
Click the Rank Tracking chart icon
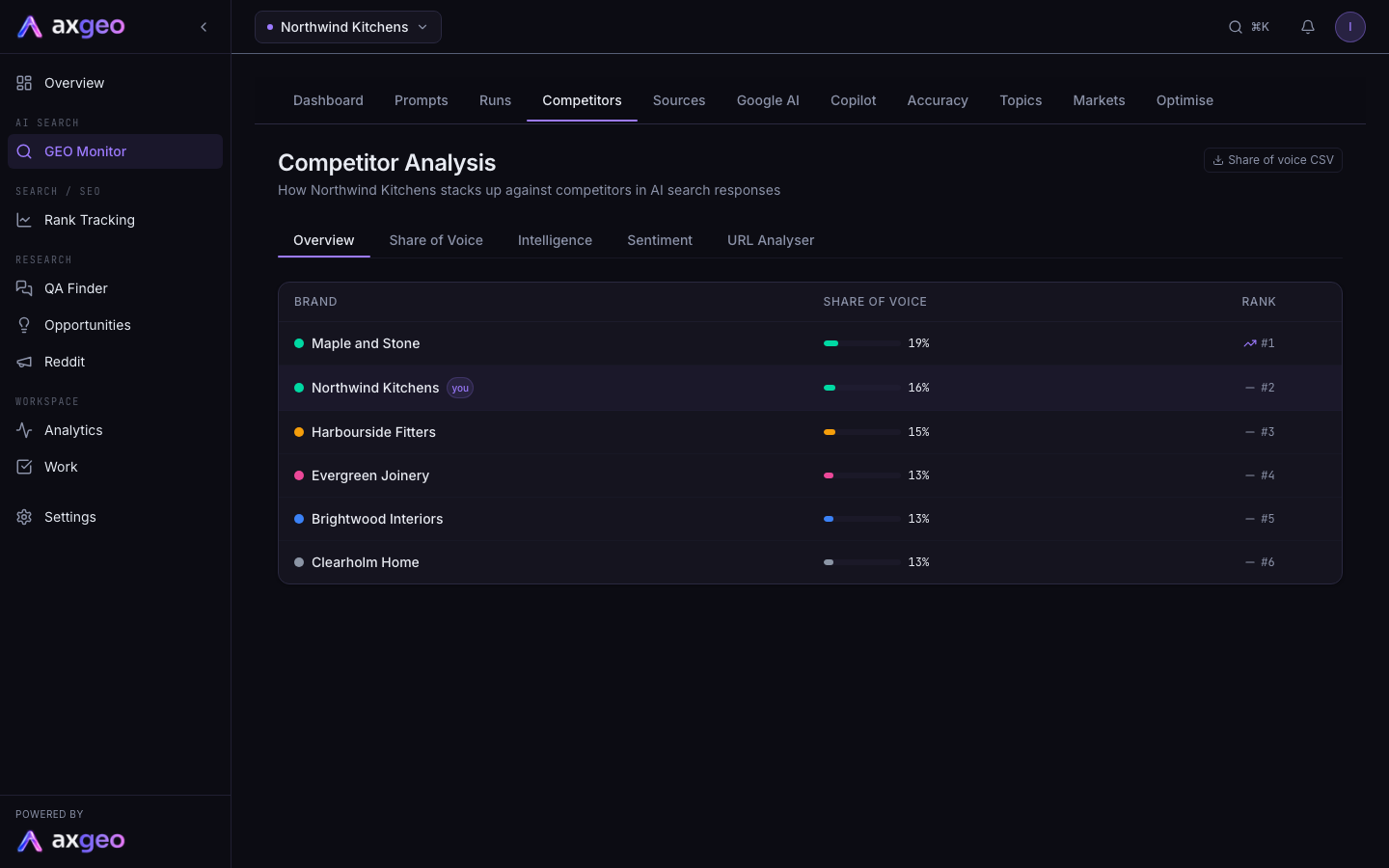click(24, 220)
